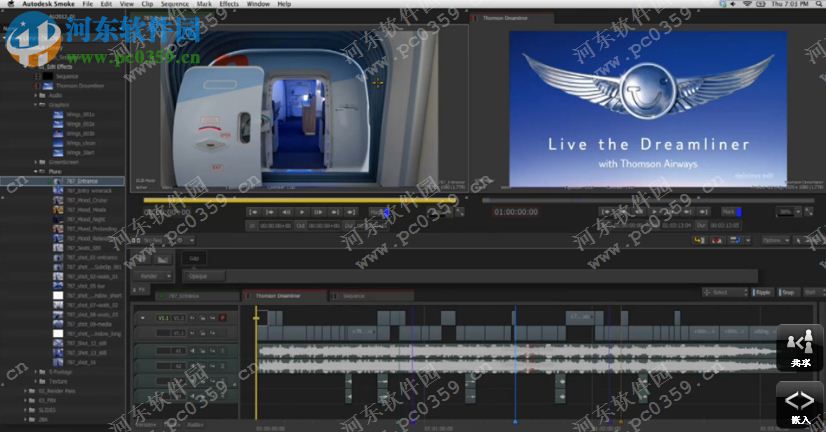Play the left source viewer clip
This screenshot has width=826, height=432.
(302, 212)
